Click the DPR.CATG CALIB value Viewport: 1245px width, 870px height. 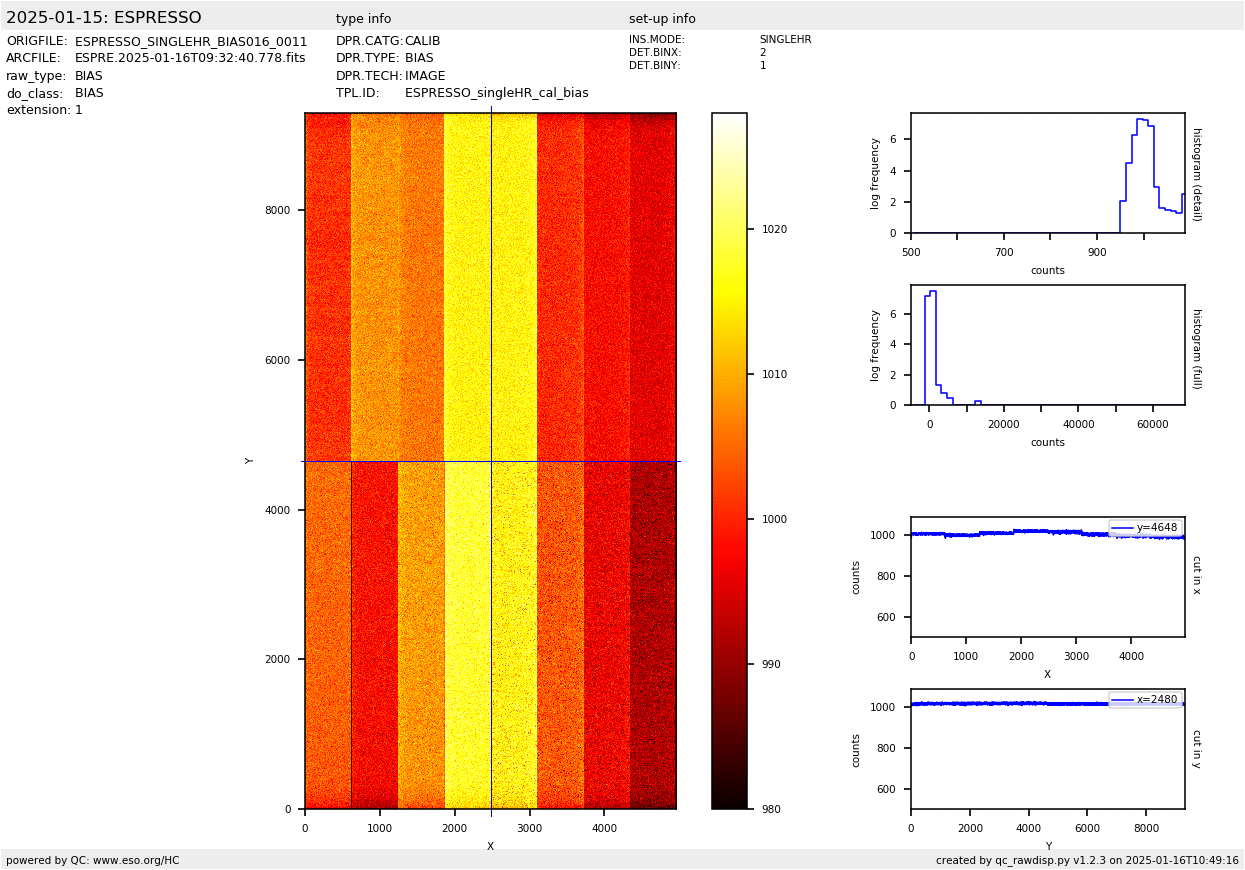[x=422, y=42]
